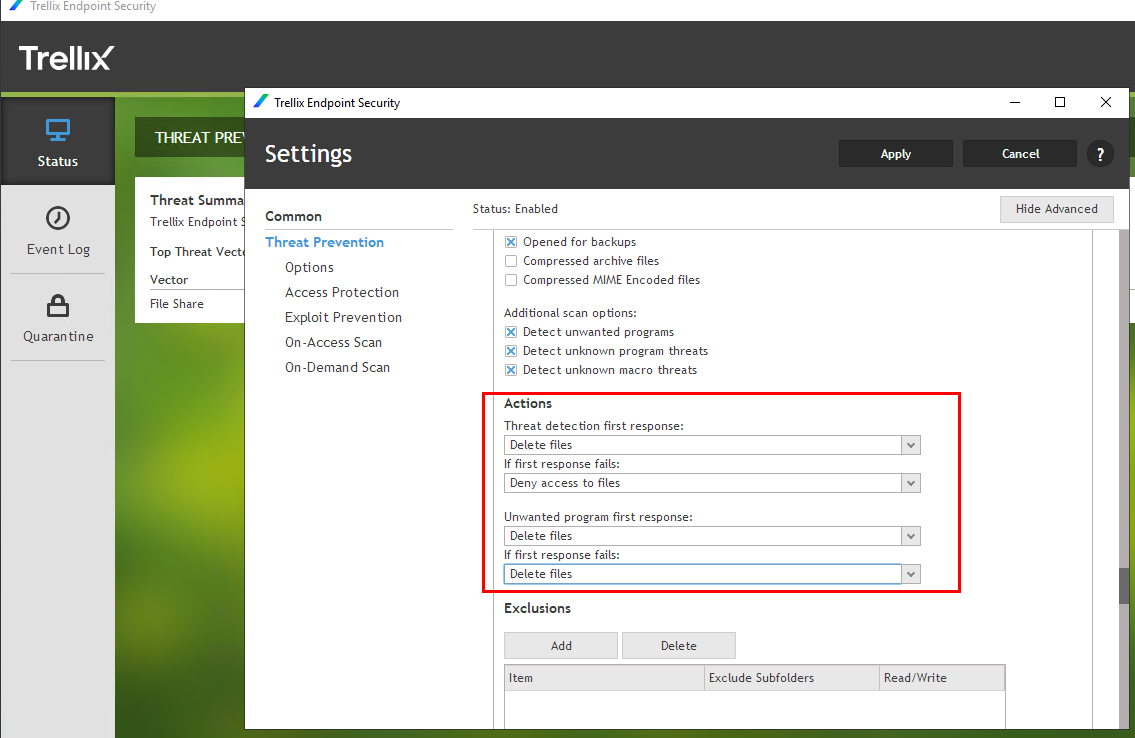Click the Actions section heading
This screenshot has width=1135, height=738.
tap(528, 404)
